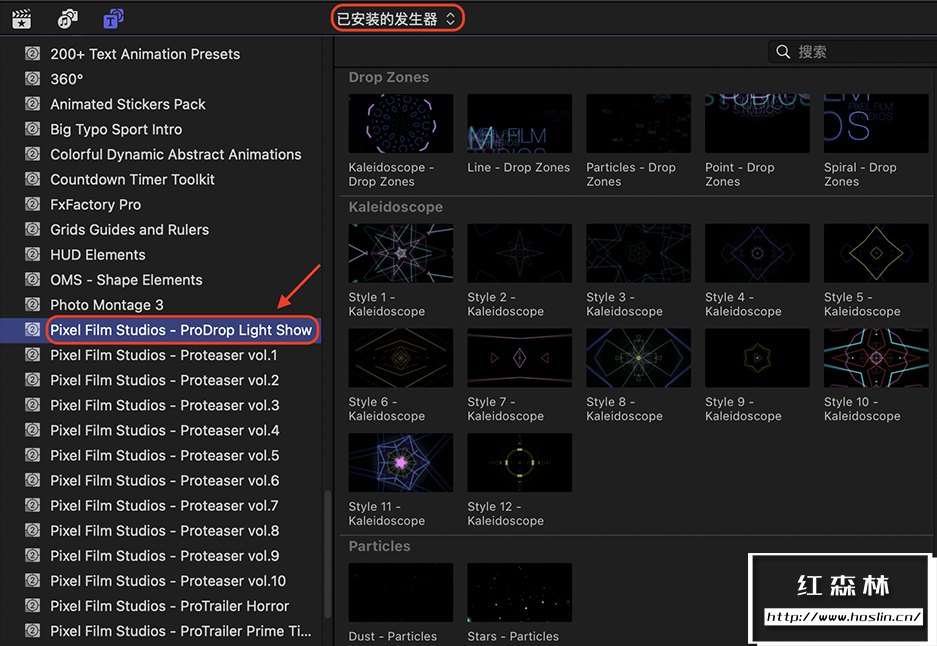Select the Spiral - Drop Zones thumbnail
This screenshot has height=646, width=937.
click(876, 123)
